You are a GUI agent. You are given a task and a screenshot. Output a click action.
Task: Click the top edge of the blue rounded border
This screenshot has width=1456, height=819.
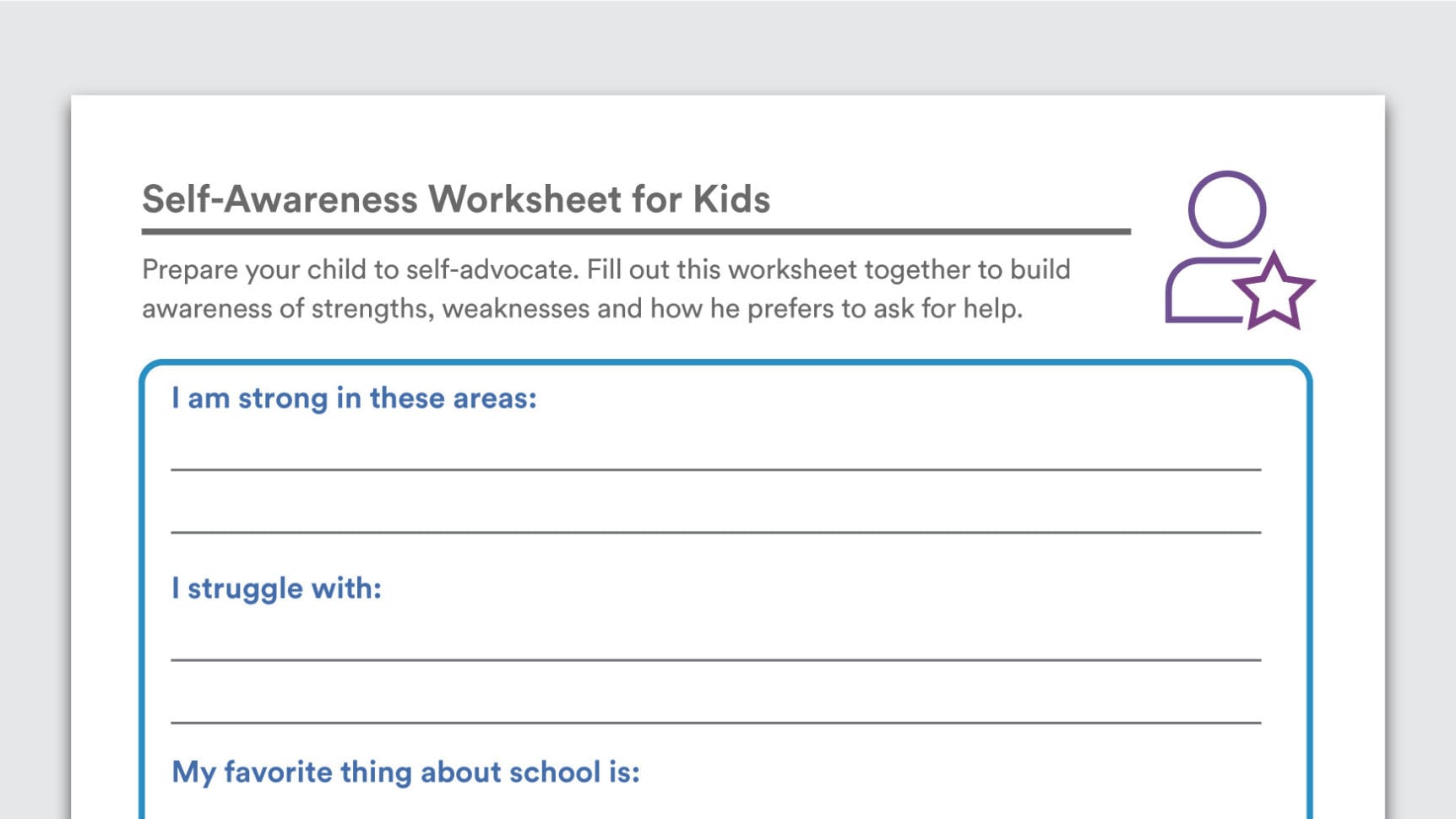click(x=725, y=363)
